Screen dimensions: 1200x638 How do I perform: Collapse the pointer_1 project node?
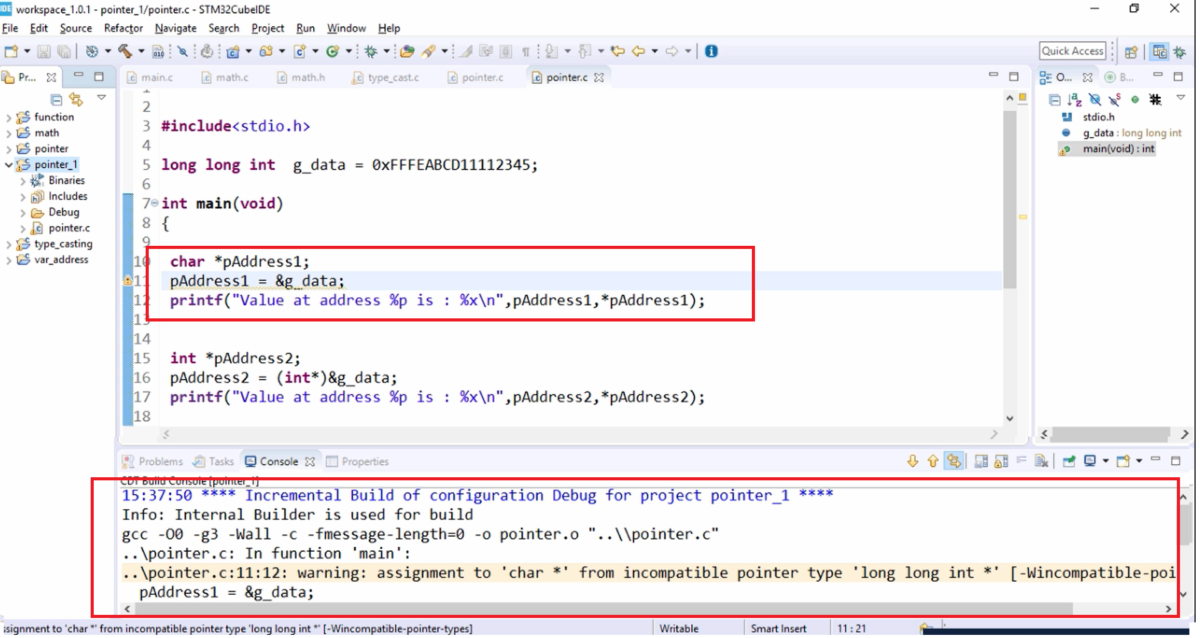tap(9, 165)
